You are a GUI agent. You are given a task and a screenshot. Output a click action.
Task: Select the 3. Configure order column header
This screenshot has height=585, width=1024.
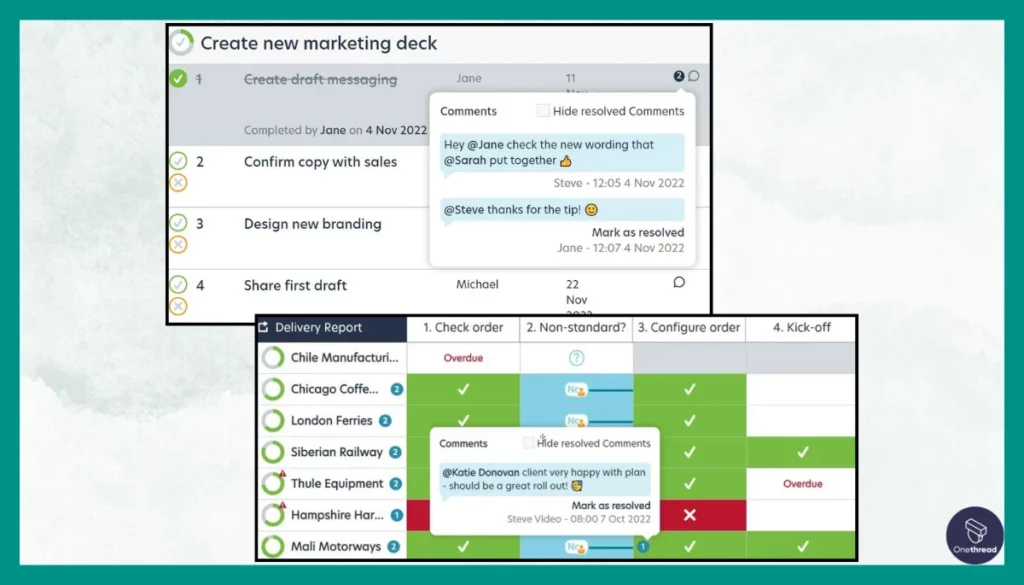point(689,328)
